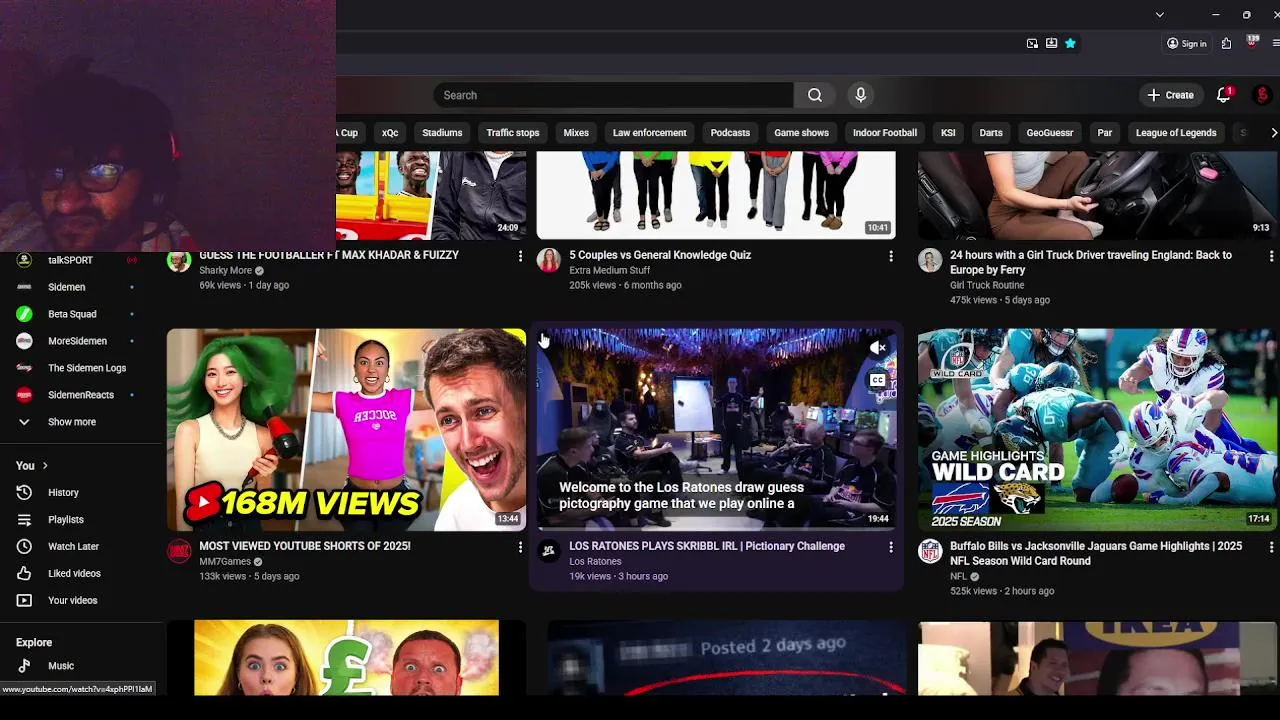Open browser extensions puzzle icon
The image size is (1280, 720).
click(1226, 44)
